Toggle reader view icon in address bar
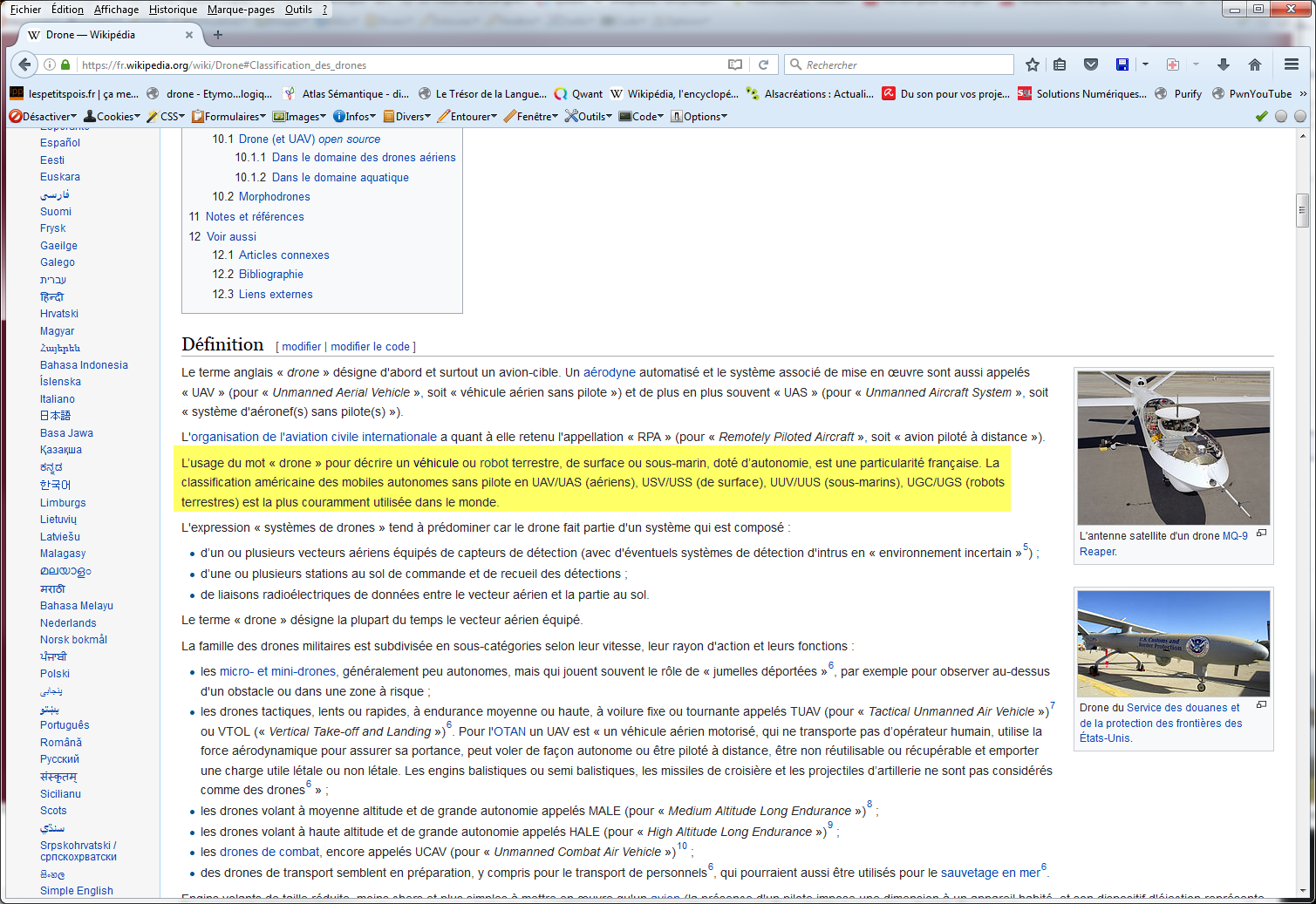 click(x=735, y=65)
